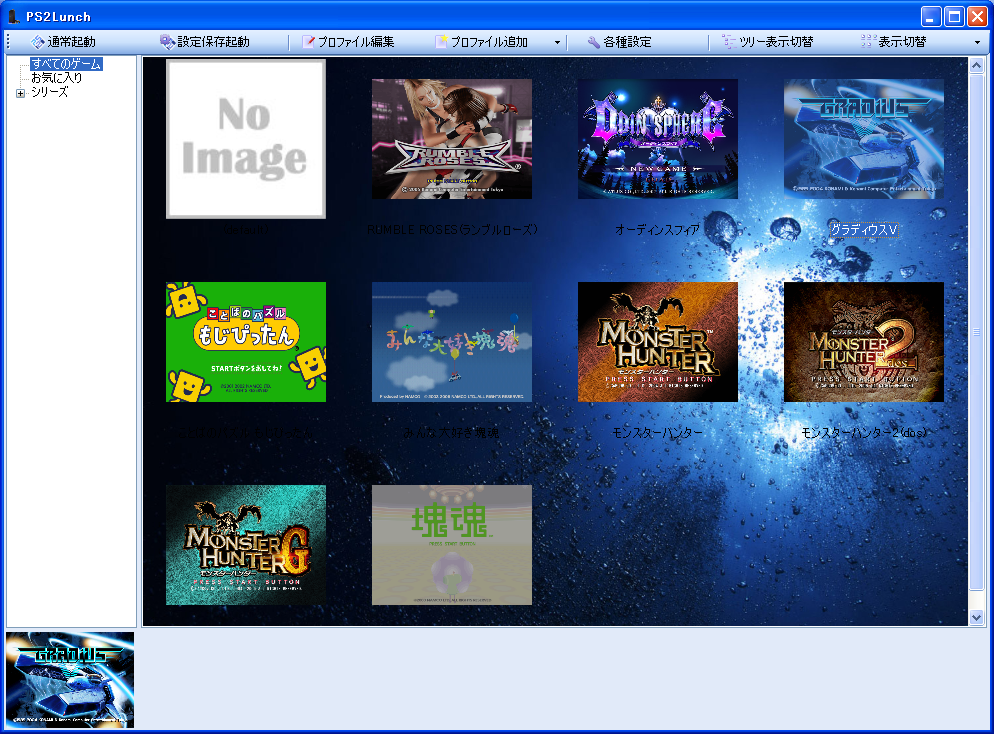
Task: Launch with saved settings via 設定保存起動
Action: coord(205,42)
